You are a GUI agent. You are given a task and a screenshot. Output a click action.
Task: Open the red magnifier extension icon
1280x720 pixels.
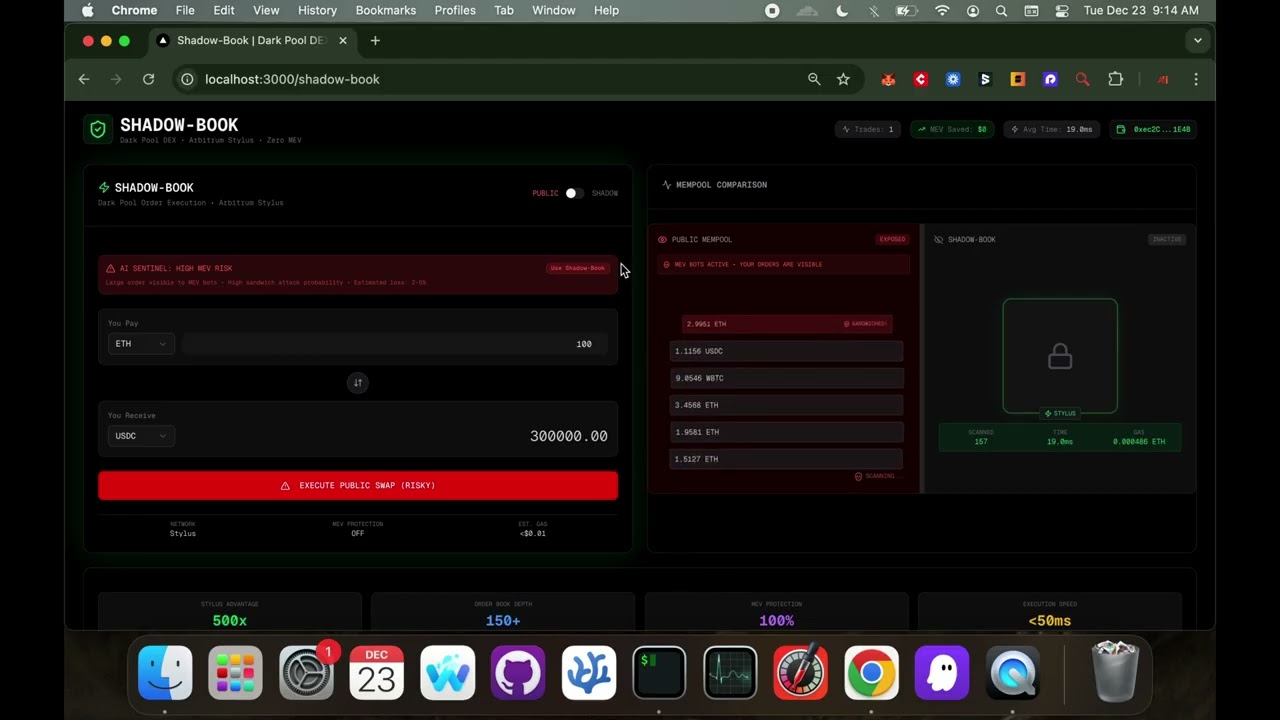(x=1082, y=79)
